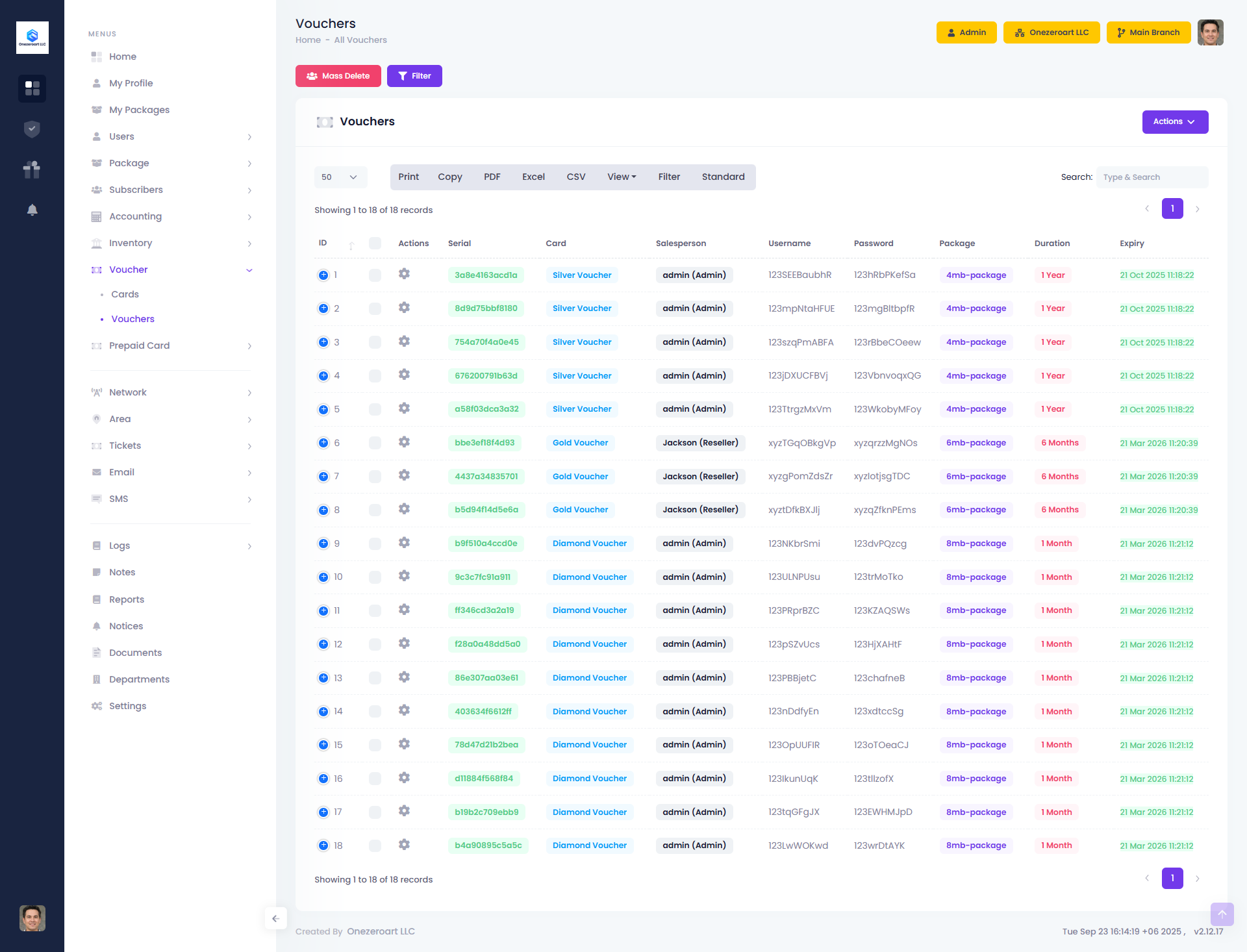Check the checkbox for voucher row 1
The image size is (1247, 952).
(375, 275)
